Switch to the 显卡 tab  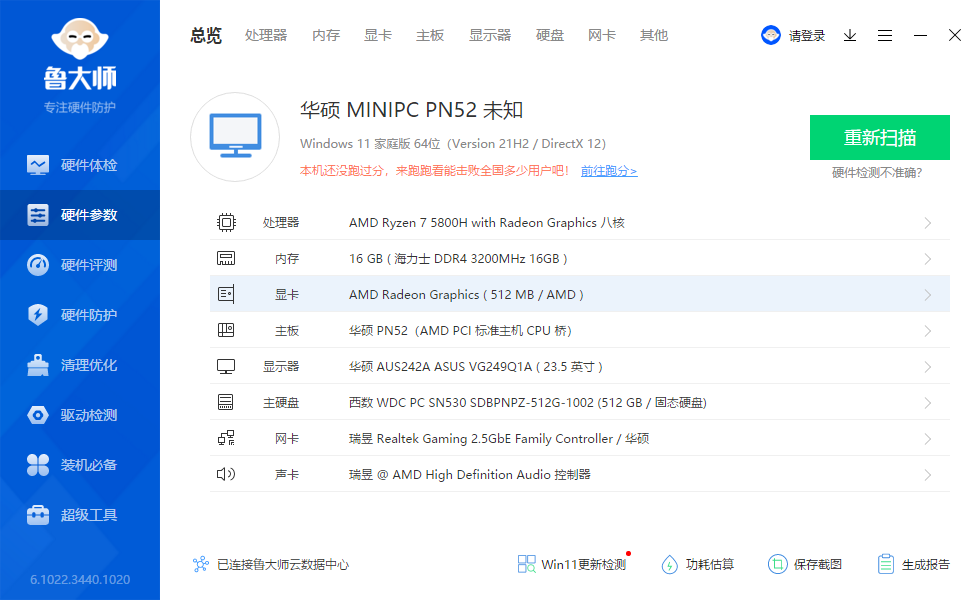(x=377, y=34)
